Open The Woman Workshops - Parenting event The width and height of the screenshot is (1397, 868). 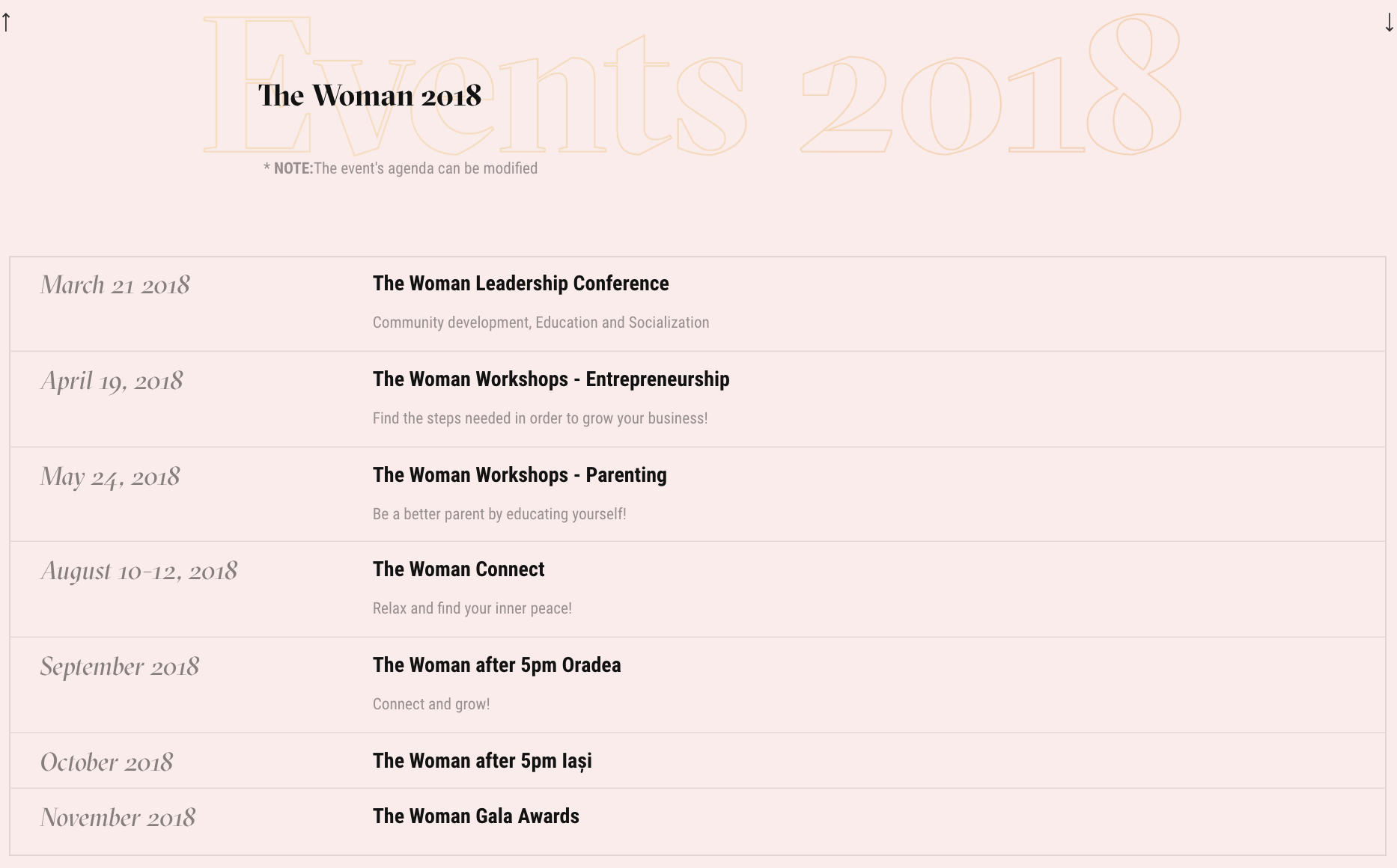(520, 474)
